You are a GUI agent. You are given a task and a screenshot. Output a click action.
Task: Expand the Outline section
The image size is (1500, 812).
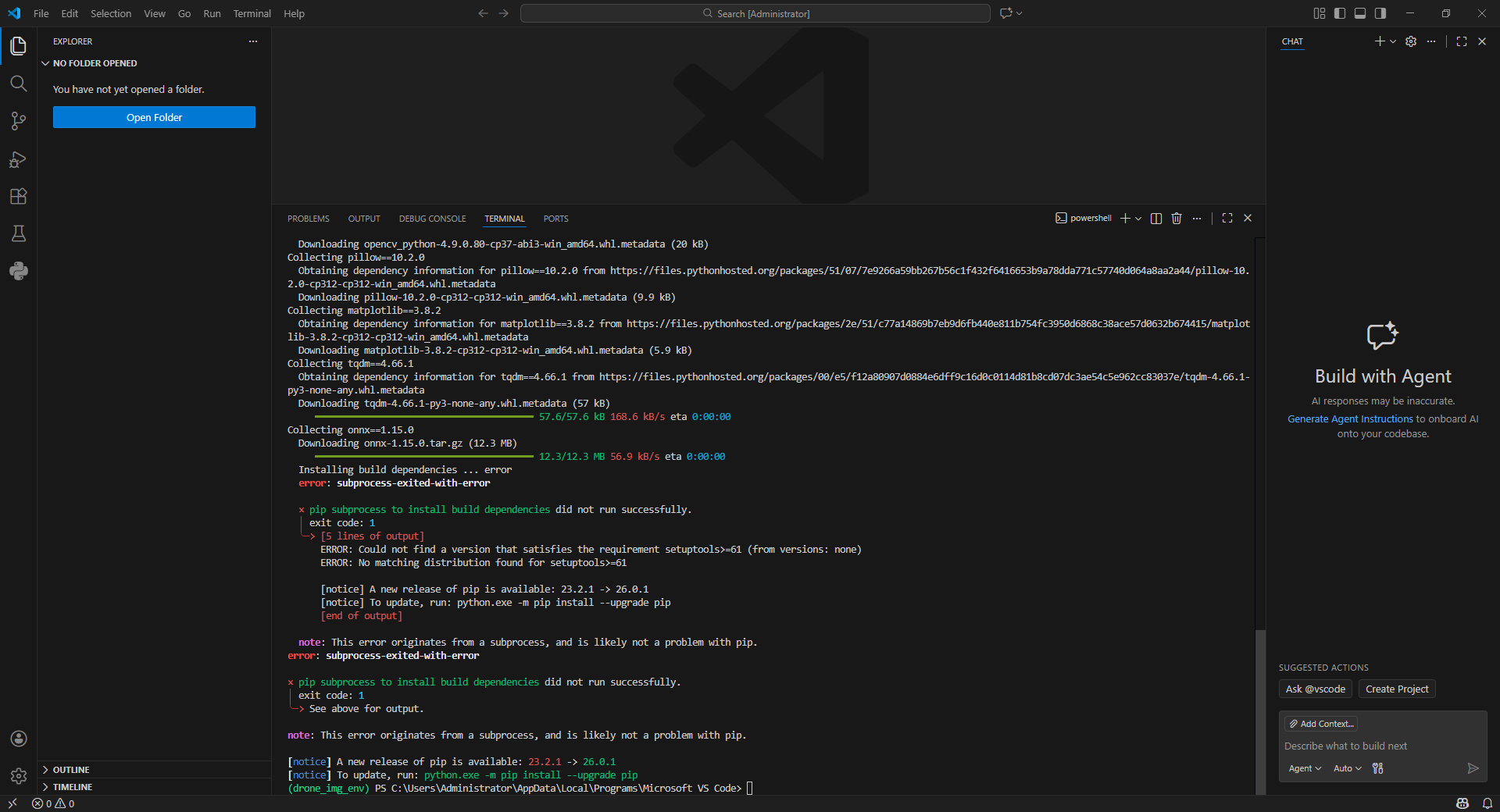tap(71, 770)
